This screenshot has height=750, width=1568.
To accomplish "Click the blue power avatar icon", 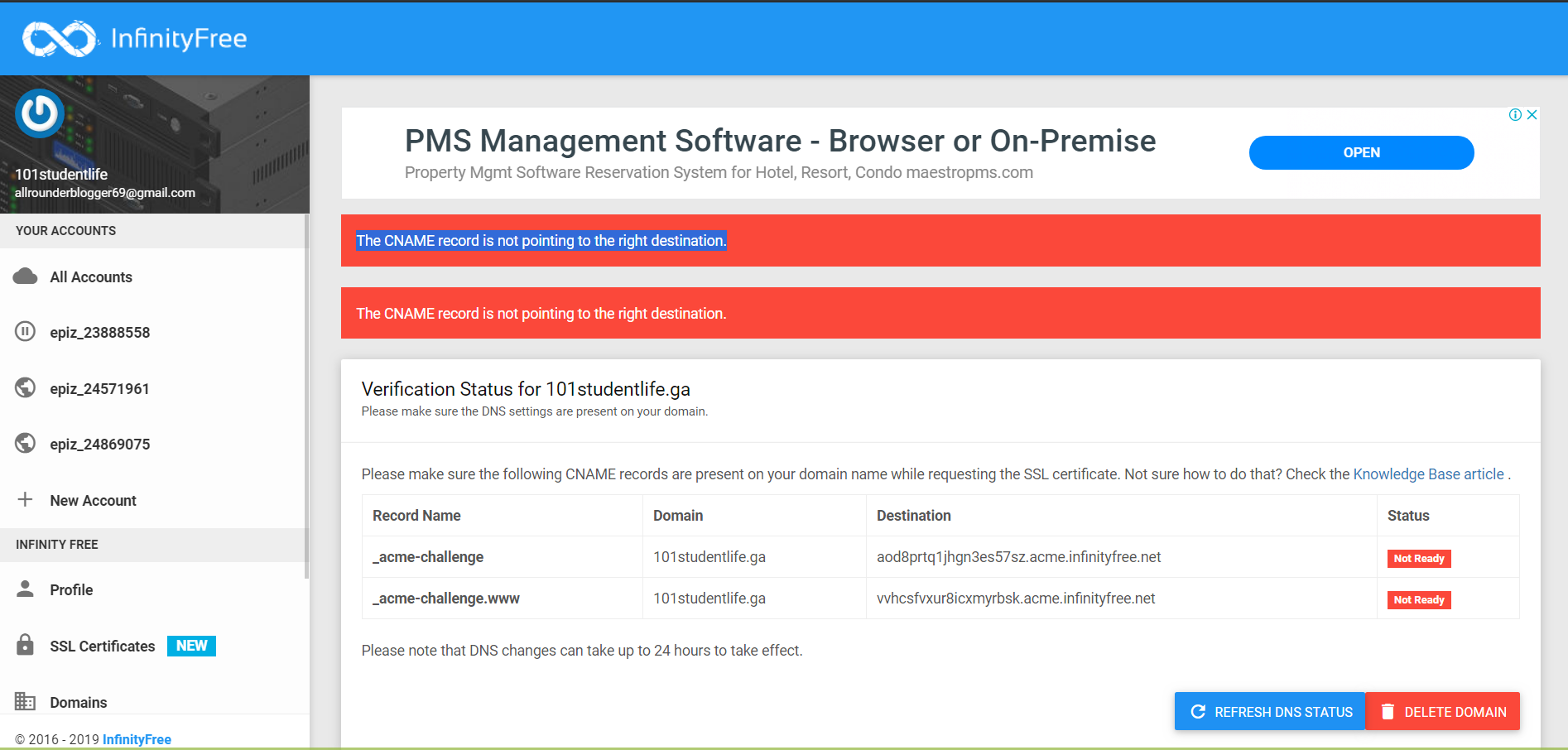I will coord(39,113).
